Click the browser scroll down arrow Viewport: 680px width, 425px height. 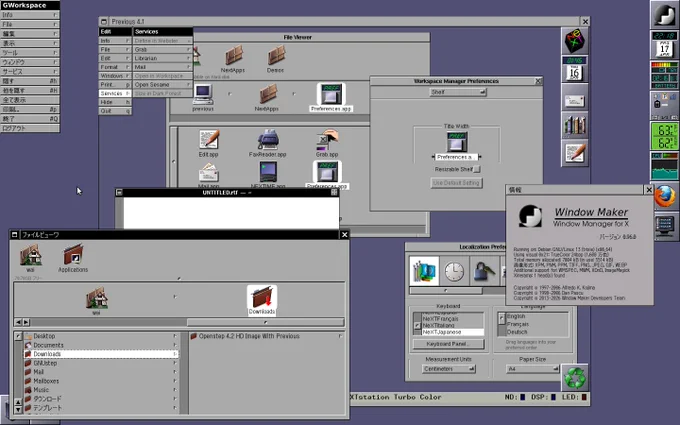point(18,409)
